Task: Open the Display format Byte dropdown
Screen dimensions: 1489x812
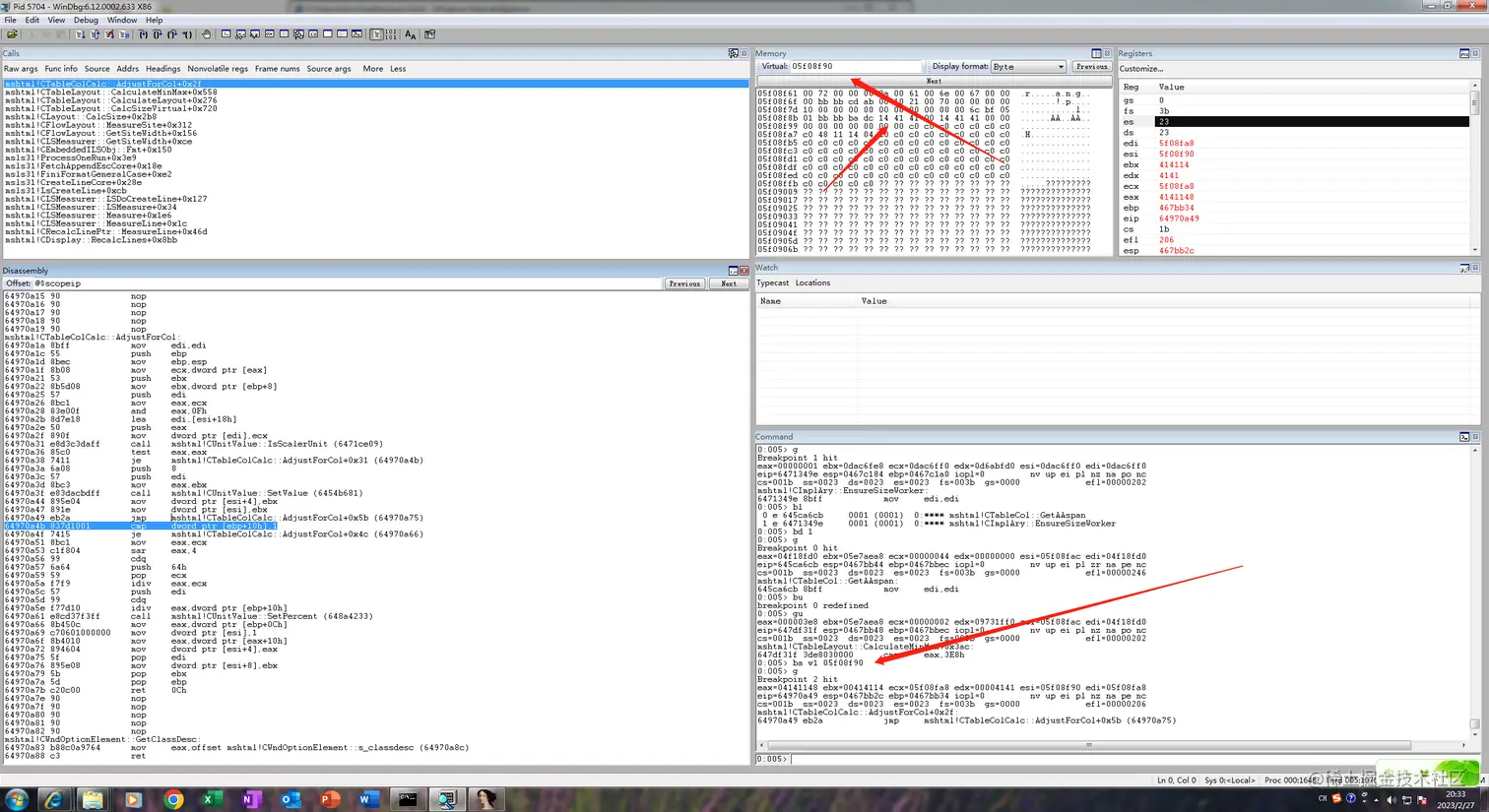Action: coord(1028,67)
